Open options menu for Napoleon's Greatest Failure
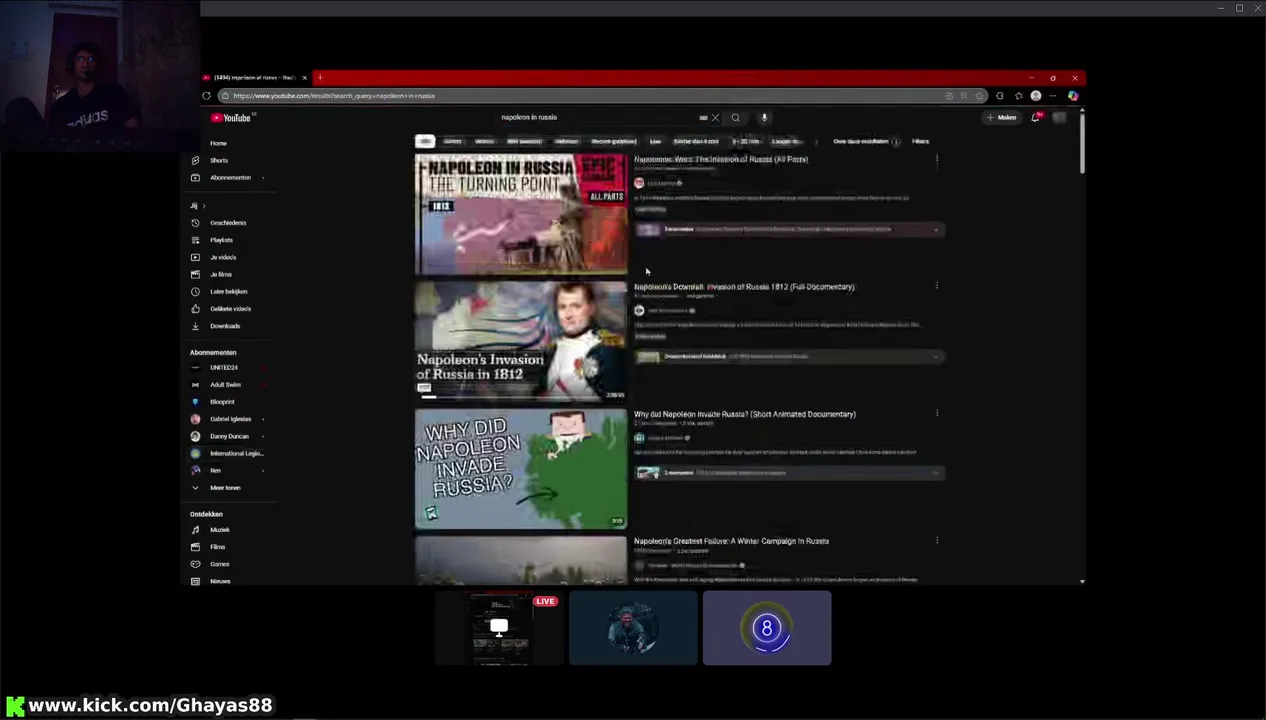Image resolution: width=1266 pixels, height=720 pixels. pyautogui.click(x=937, y=541)
